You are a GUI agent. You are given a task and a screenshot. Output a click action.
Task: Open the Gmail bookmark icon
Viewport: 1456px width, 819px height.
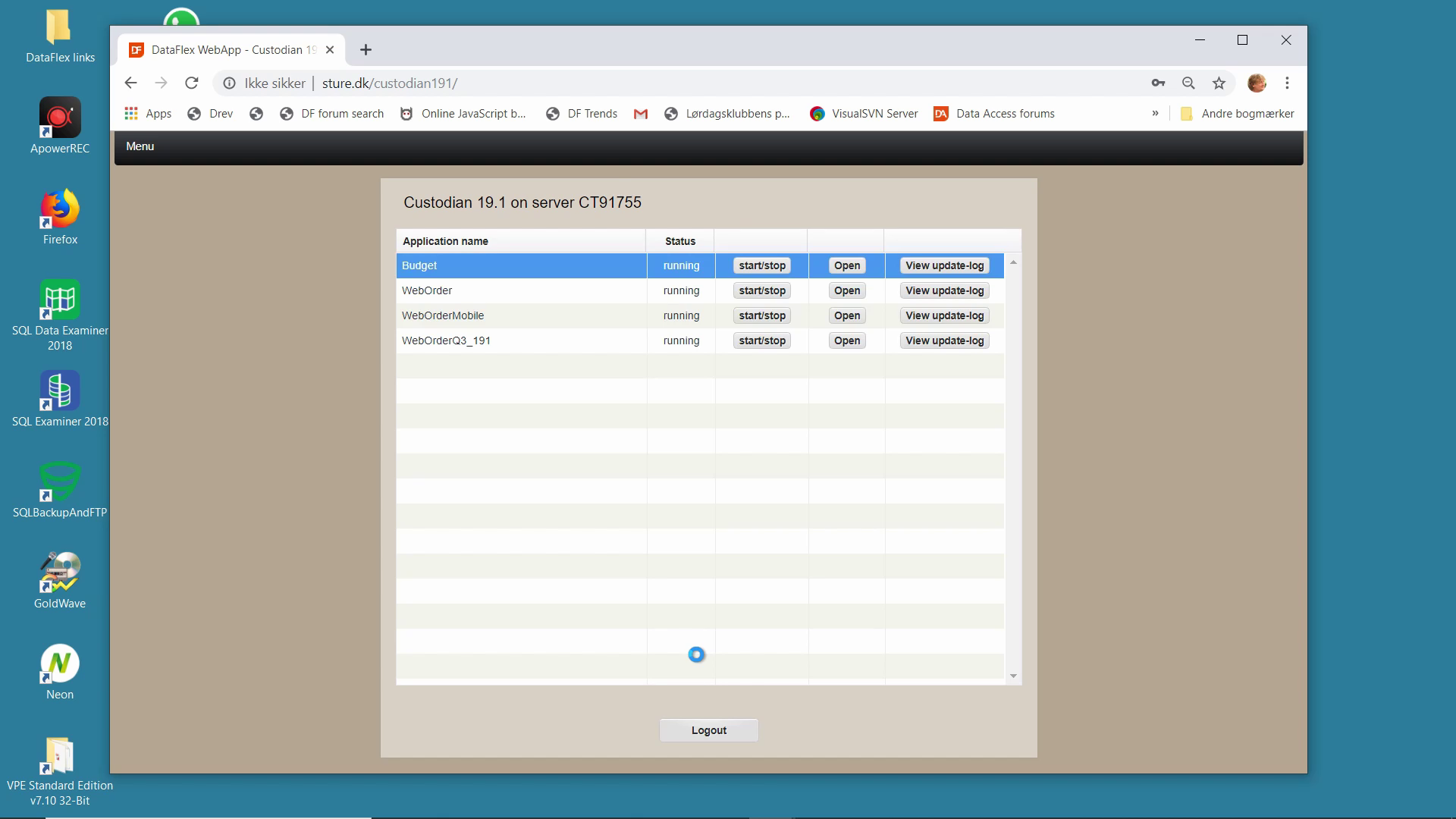coord(641,114)
